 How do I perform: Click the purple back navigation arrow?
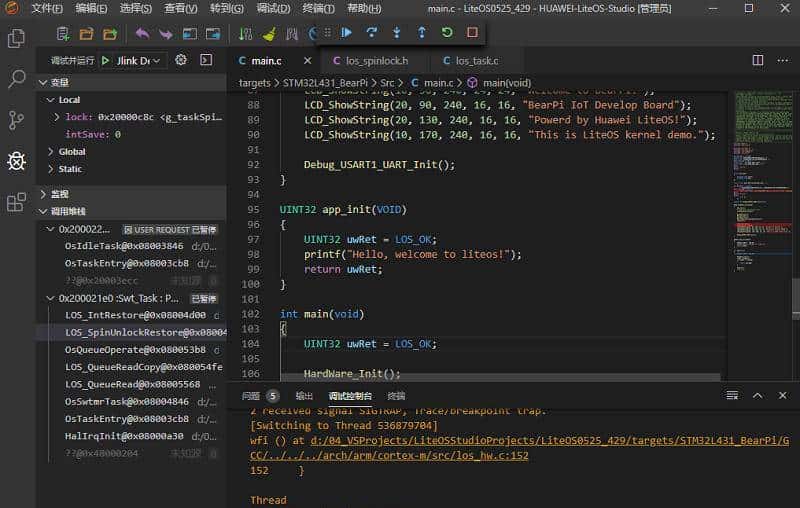pos(142,34)
